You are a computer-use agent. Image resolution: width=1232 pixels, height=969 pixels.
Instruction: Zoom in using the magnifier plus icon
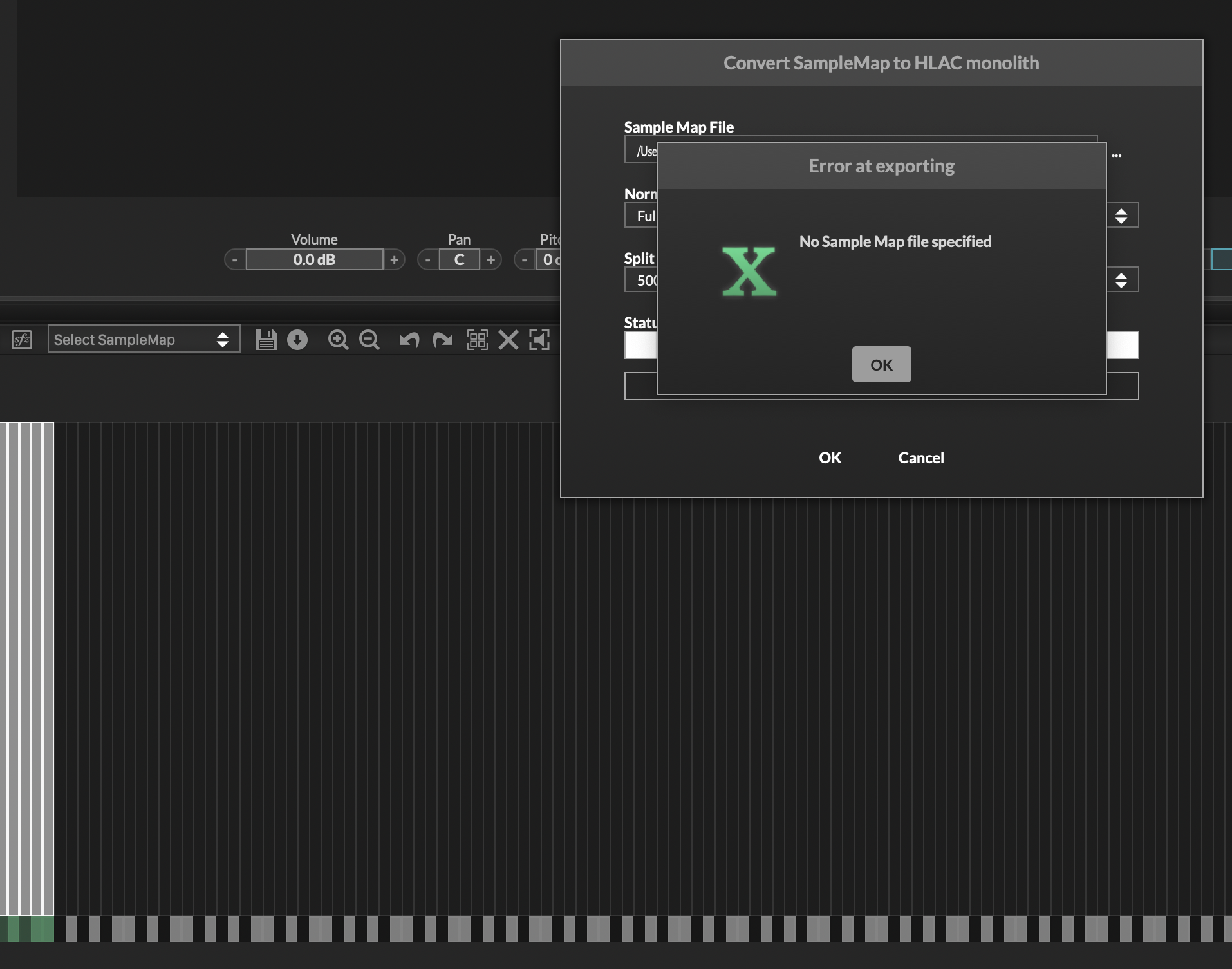coord(338,339)
